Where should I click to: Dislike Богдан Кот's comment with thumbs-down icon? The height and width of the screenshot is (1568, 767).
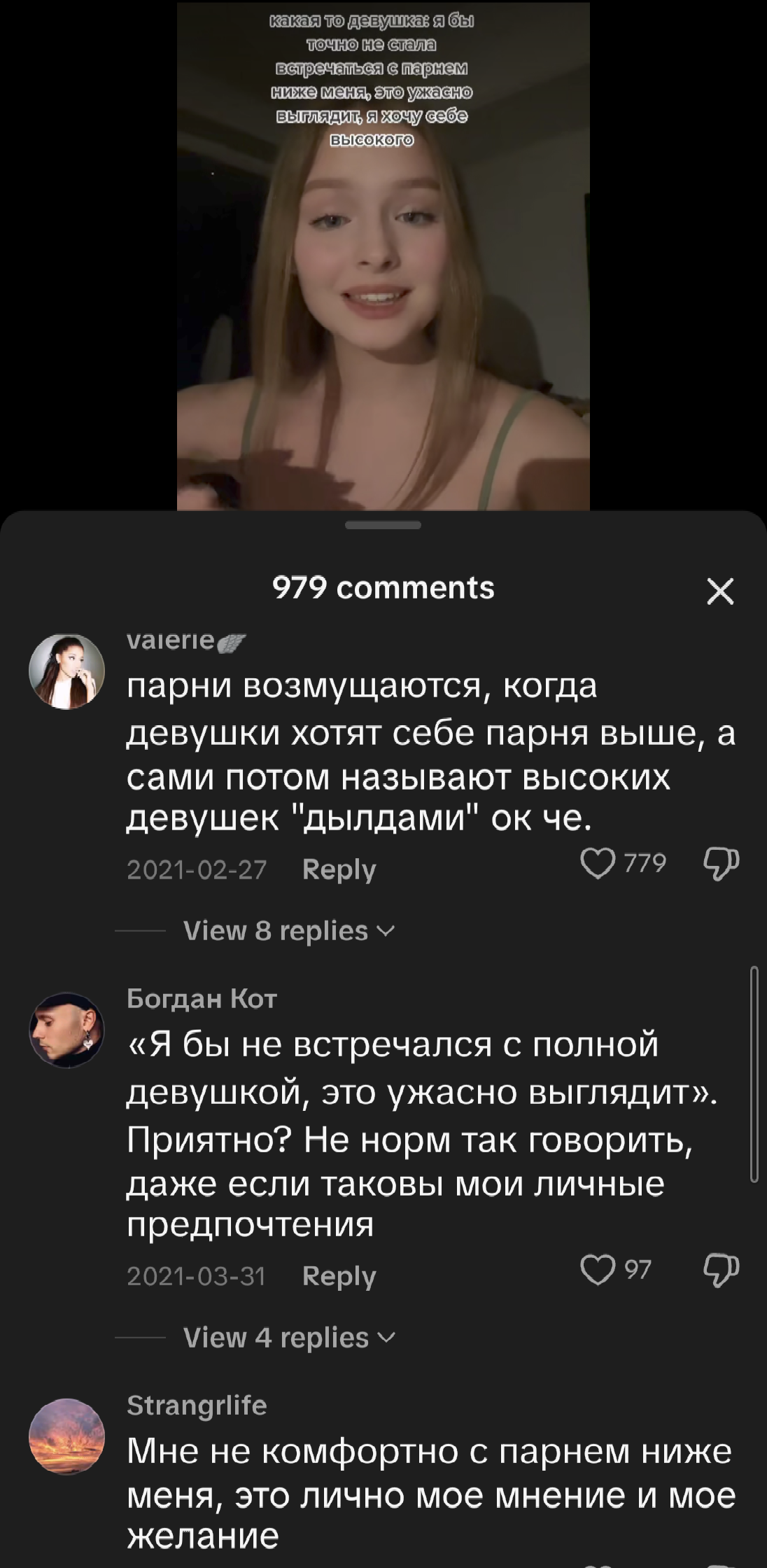coord(721,1270)
